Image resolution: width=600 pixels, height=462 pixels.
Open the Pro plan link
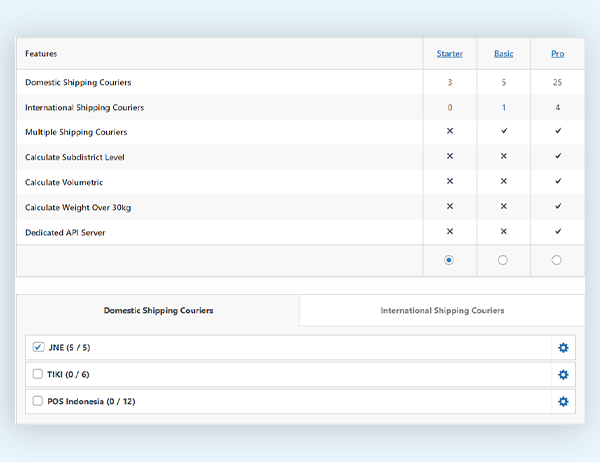[557, 54]
